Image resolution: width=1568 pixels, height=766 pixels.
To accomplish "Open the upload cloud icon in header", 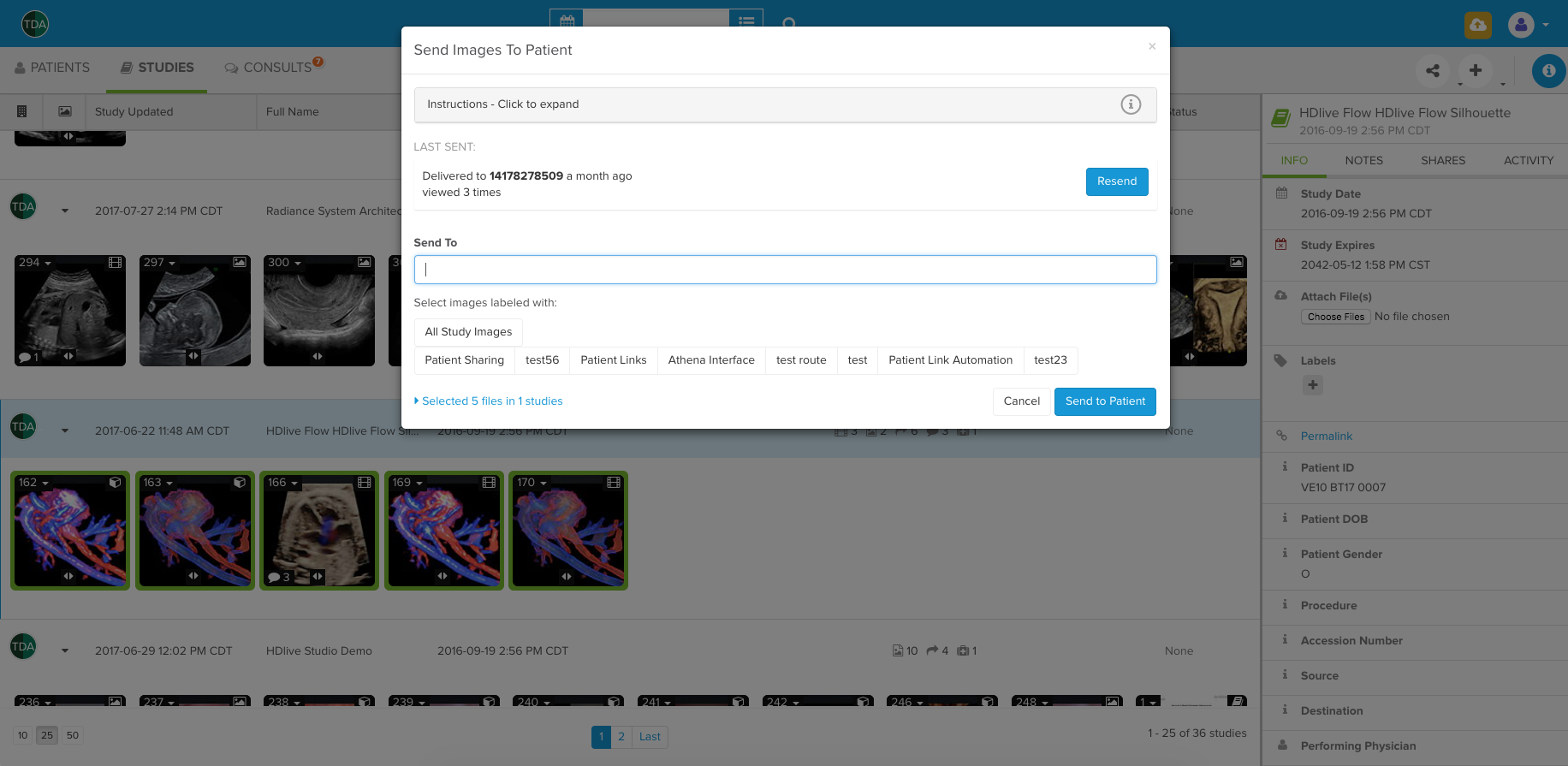I will pos(1477,25).
